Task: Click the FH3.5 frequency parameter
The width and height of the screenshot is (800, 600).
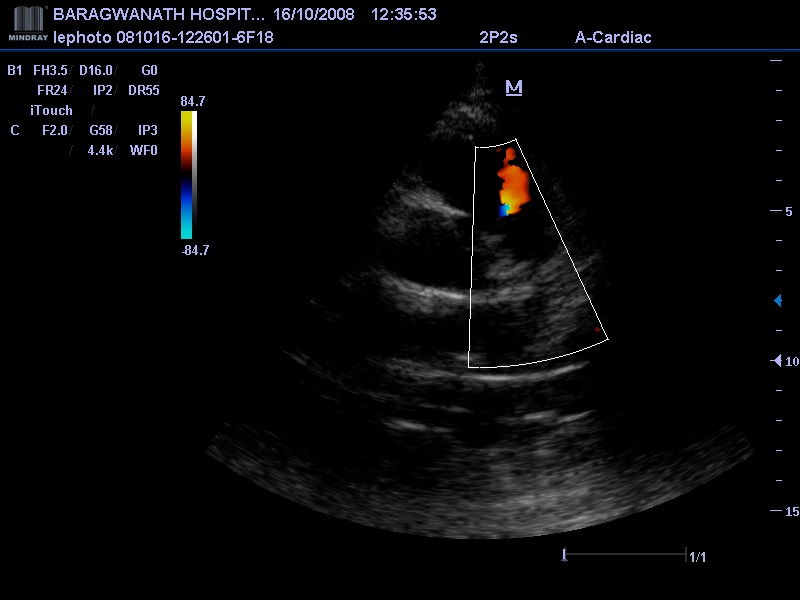Action: pyautogui.click(x=50, y=70)
